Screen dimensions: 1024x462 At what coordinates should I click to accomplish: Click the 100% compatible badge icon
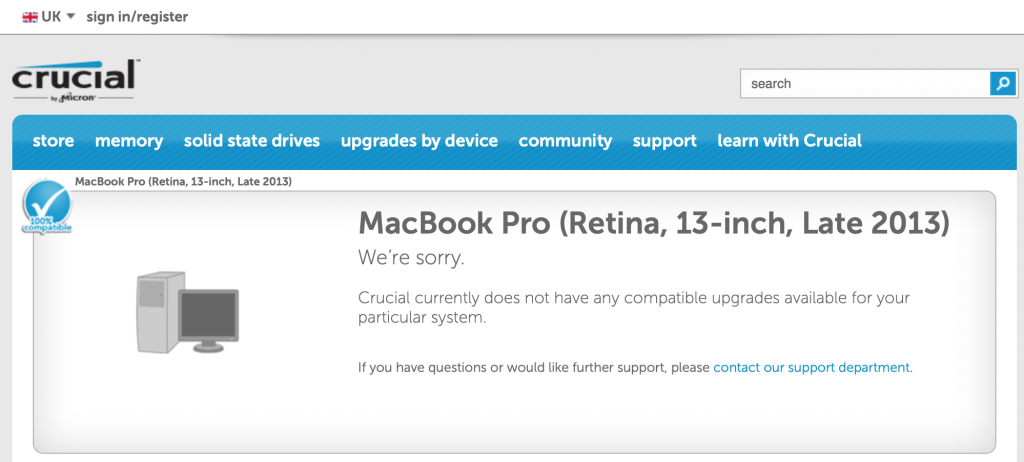click(x=45, y=207)
